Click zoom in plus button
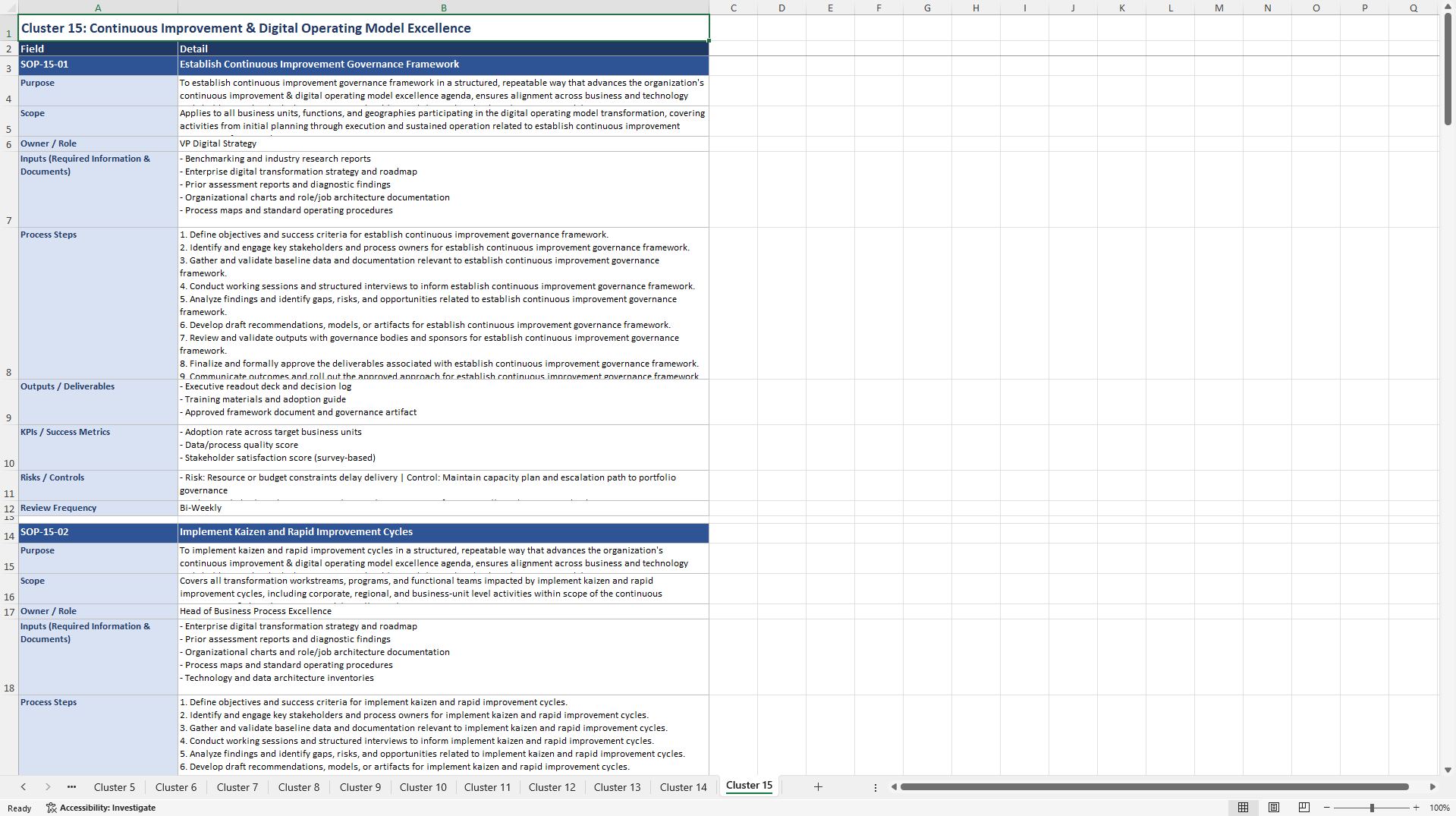Viewport: 1456px width, 816px height. [x=1417, y=808]
